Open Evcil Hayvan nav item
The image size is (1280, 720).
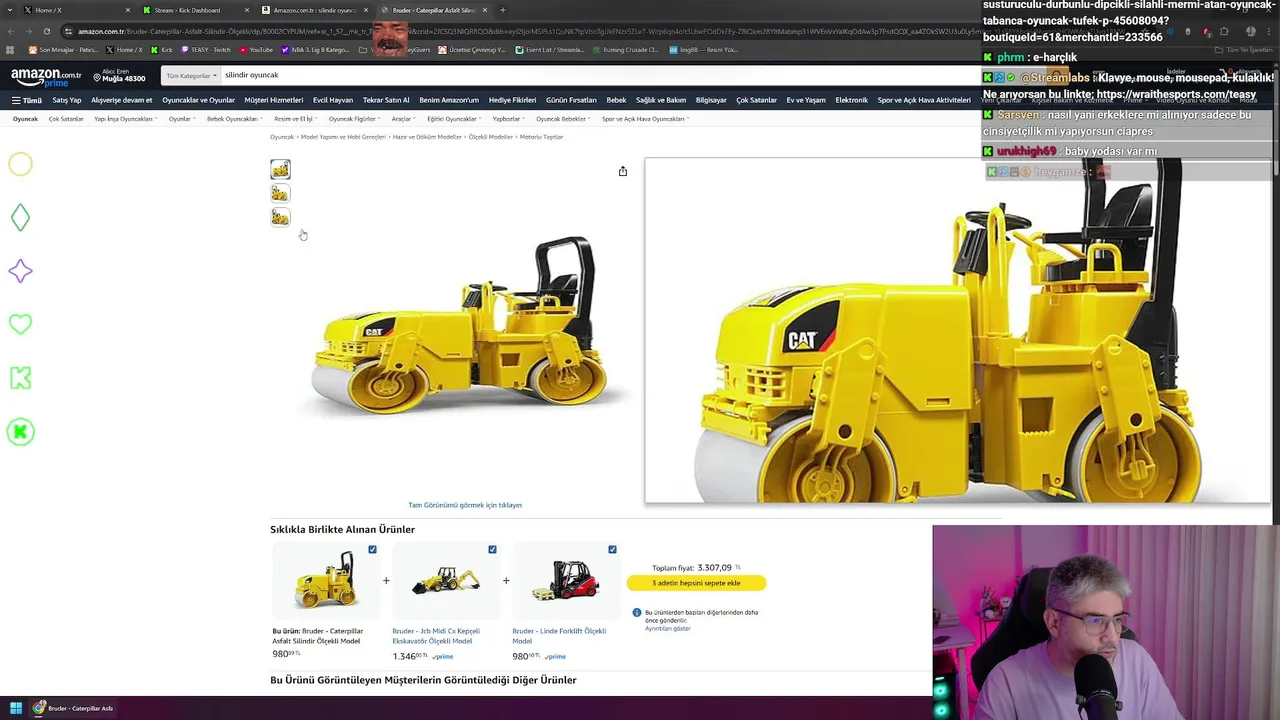[333, 100]
